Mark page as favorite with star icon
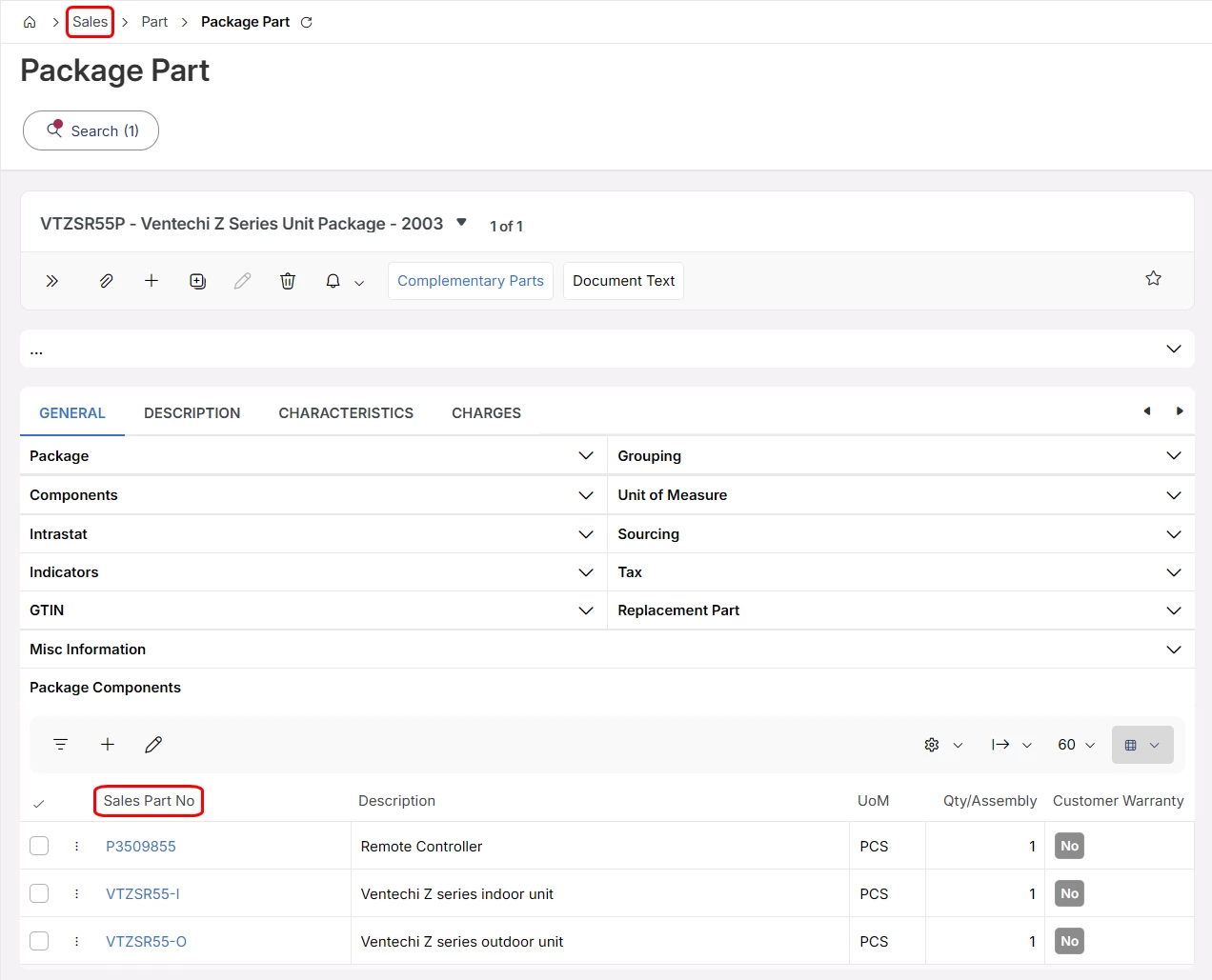This screenshot has width=1212, height=980. (x=1153, y=278)
